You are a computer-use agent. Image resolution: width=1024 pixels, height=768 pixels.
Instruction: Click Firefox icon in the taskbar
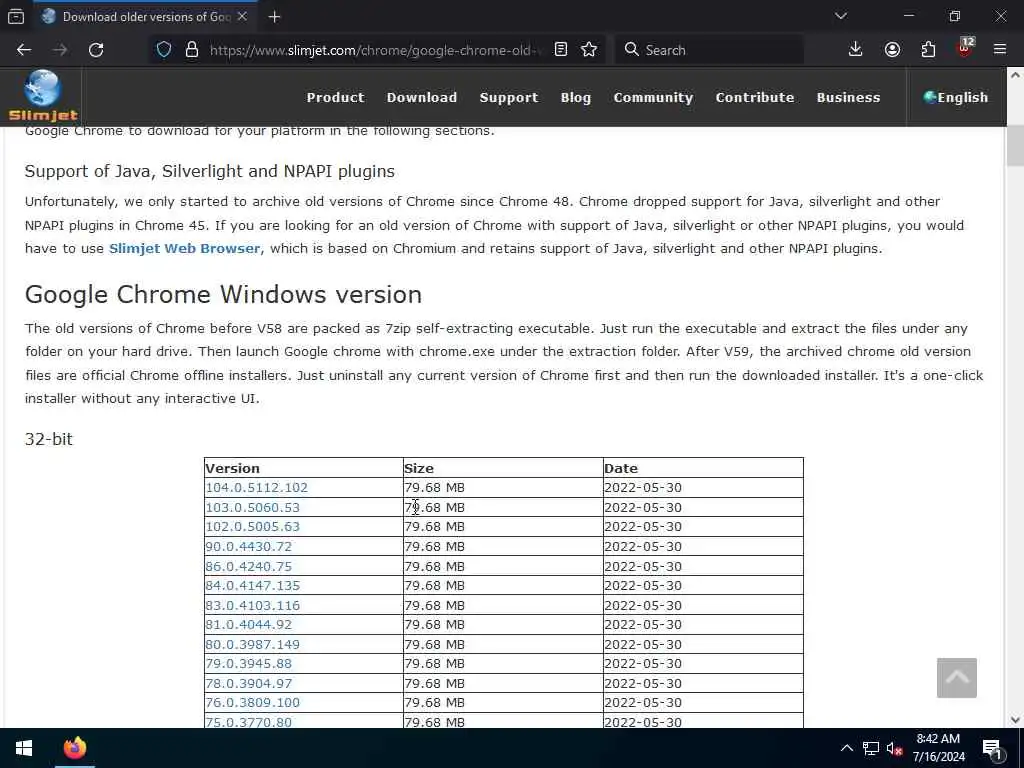pyautogui.click(x=74, y=748)
